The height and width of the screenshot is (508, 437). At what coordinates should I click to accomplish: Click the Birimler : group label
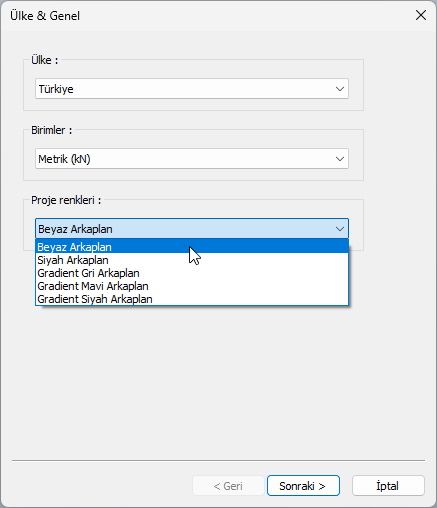52,130
